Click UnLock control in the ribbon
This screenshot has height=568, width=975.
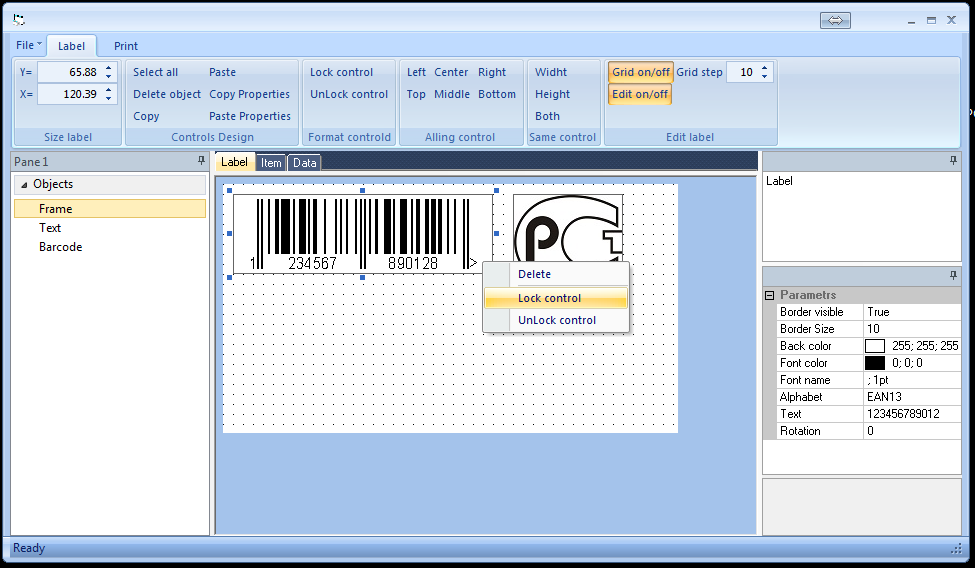point(349,94)
